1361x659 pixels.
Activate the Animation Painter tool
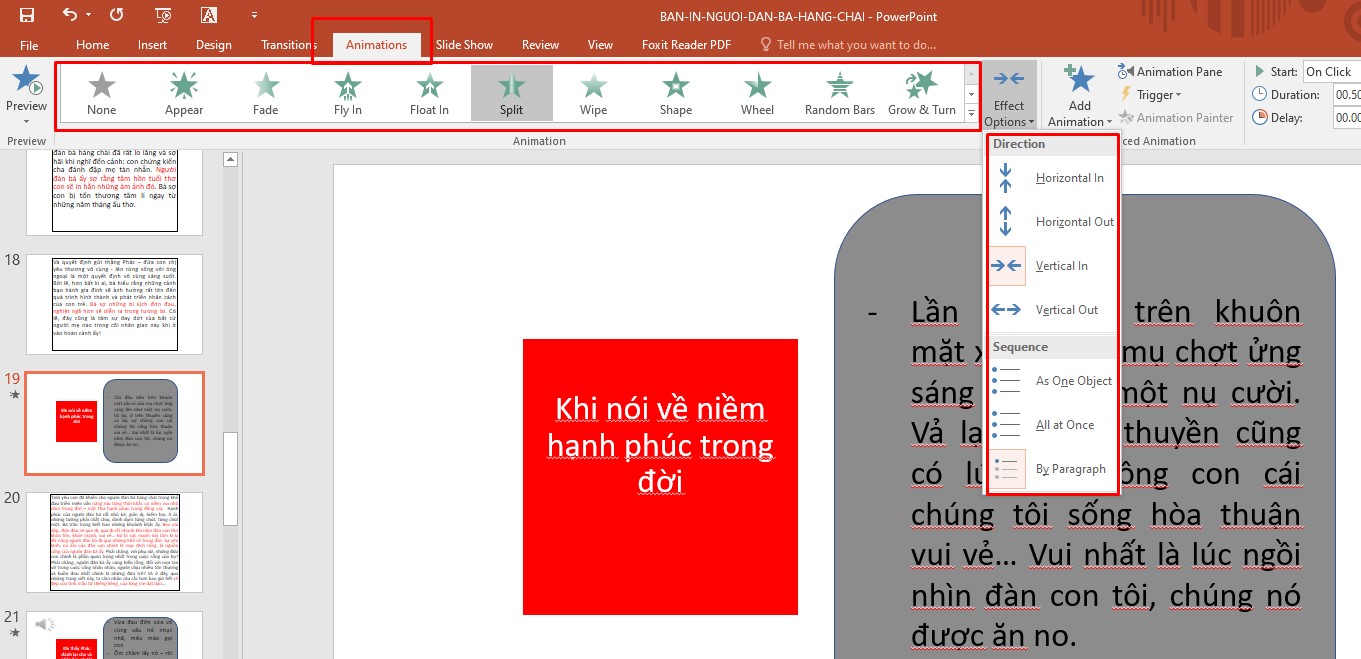[1176, 117]
